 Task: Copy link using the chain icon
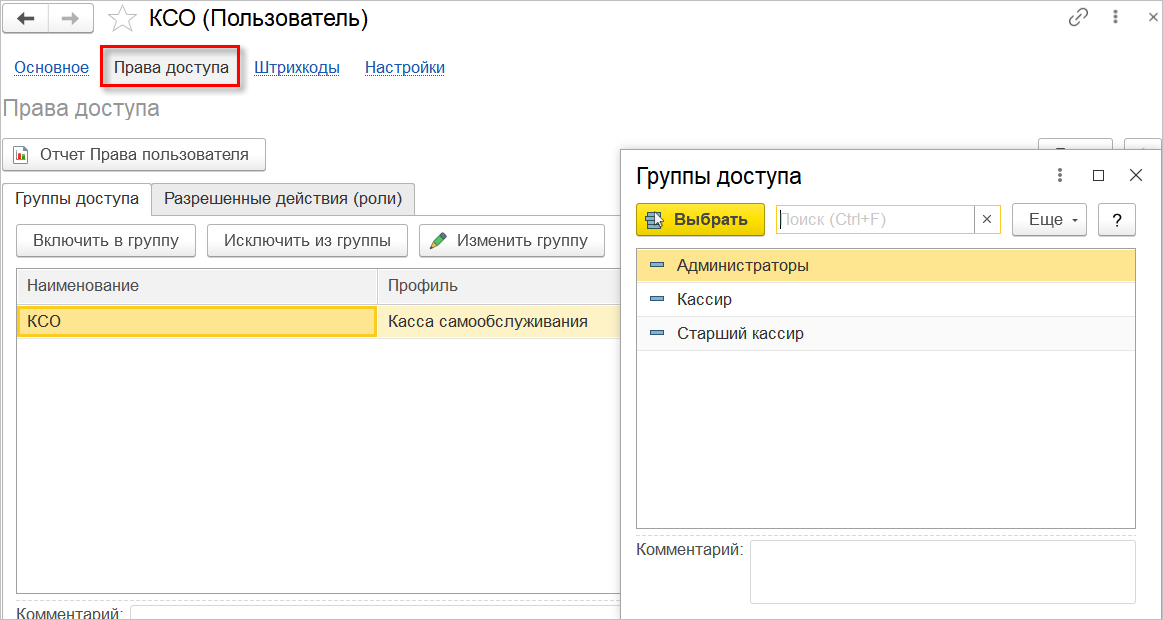pos(1078,17)
